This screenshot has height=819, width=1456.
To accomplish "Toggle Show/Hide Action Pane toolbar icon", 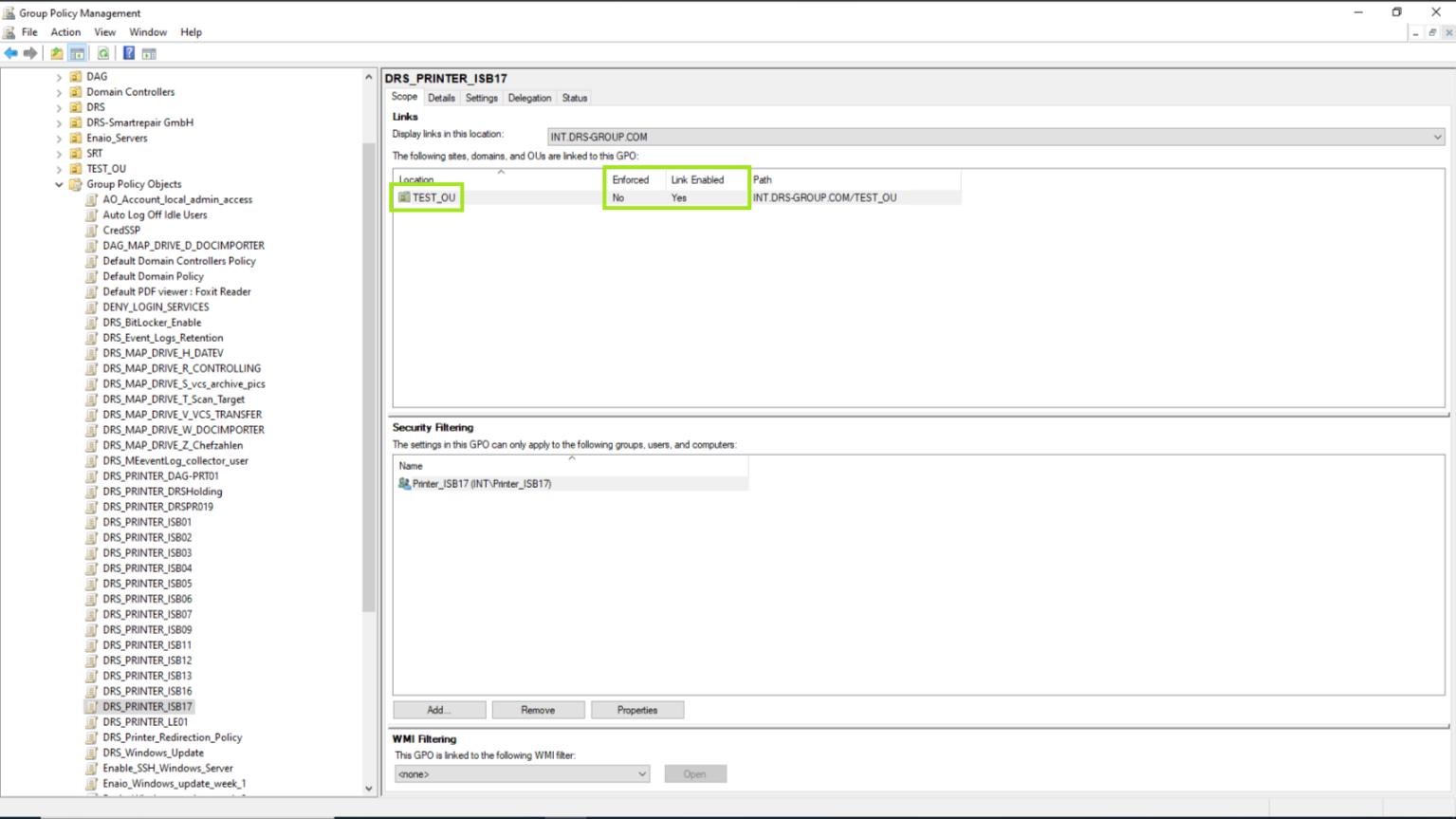I will 149,53.
